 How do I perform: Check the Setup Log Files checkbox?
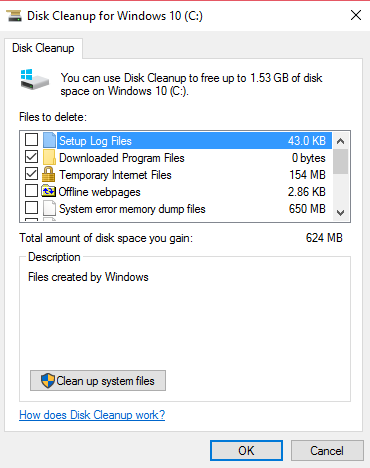(x=32, y=140)
